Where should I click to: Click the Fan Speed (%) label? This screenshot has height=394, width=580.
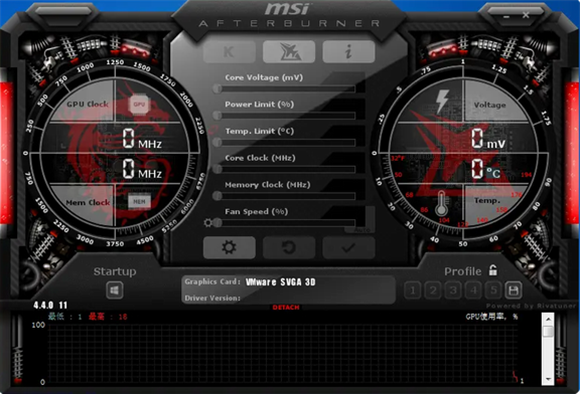point(256,212)
